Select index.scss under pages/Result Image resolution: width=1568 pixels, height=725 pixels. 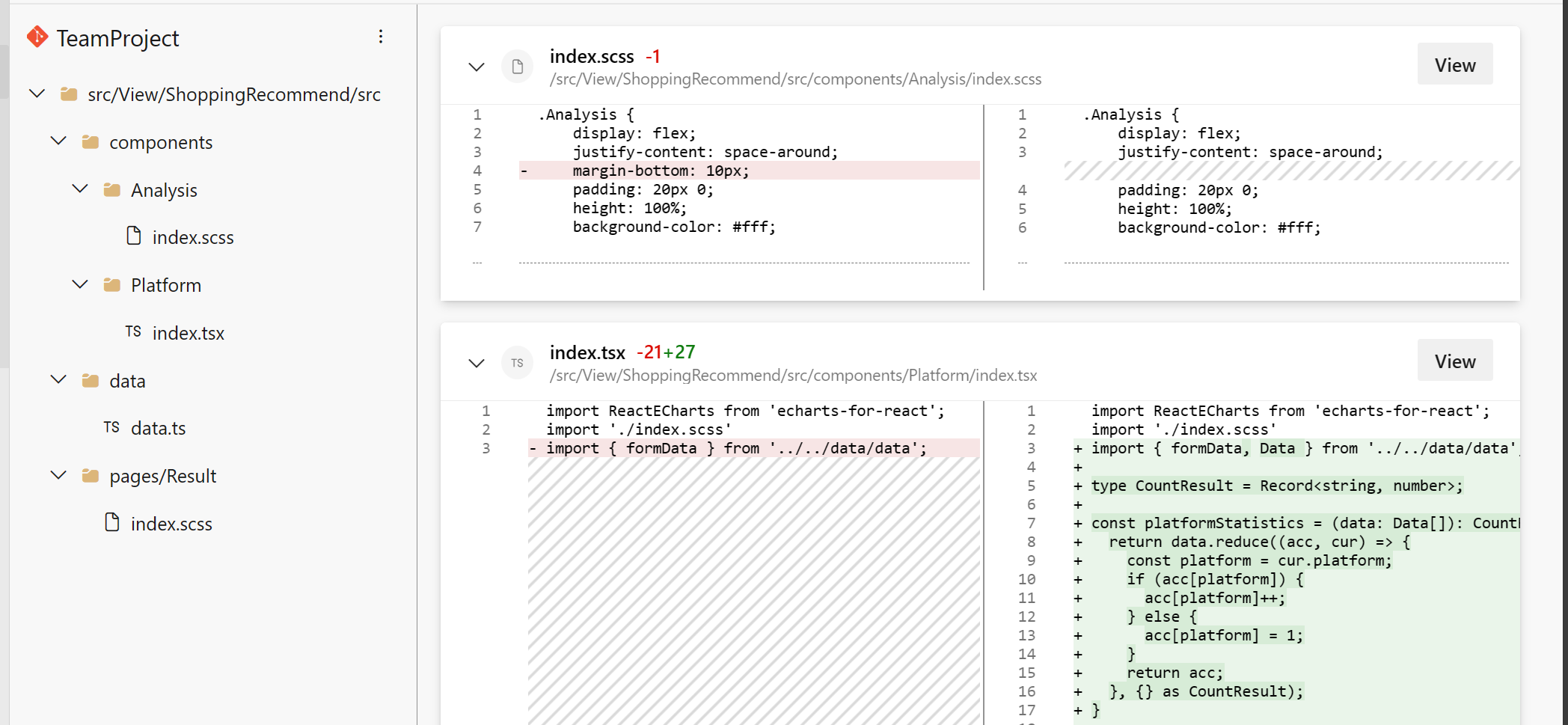[171, 524]
